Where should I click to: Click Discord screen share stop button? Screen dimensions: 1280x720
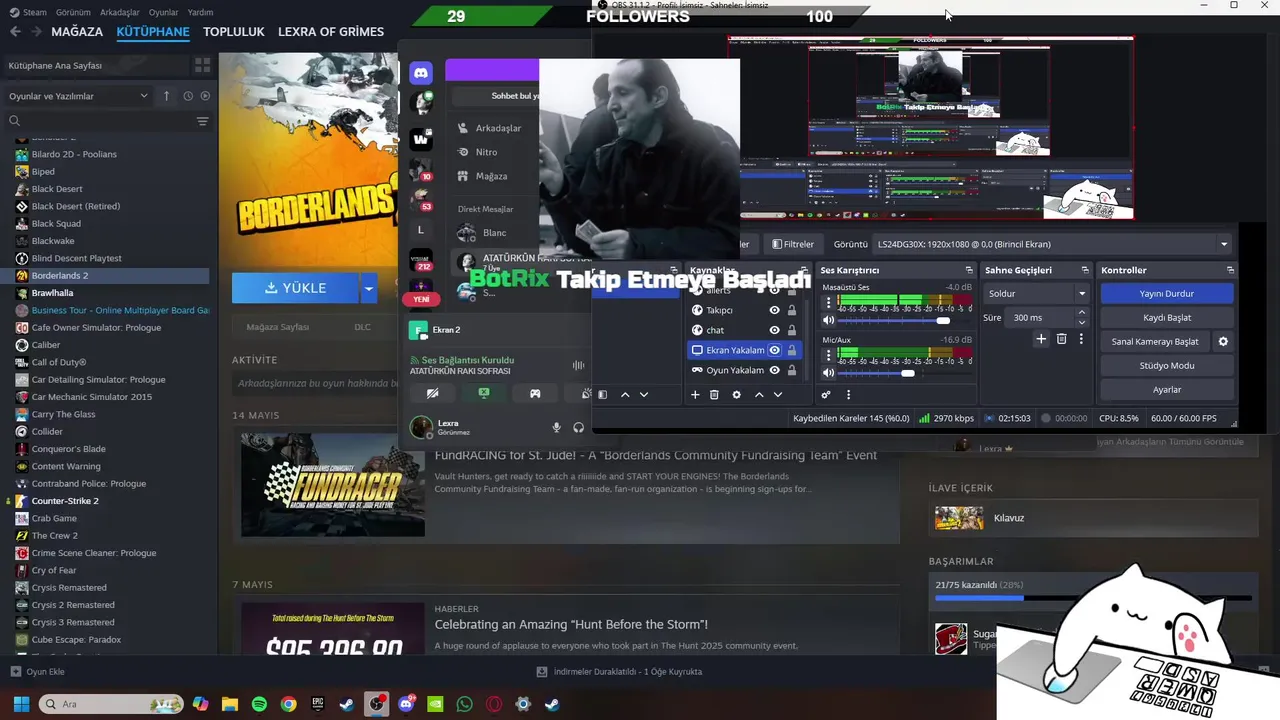click(x=484, y=394)
